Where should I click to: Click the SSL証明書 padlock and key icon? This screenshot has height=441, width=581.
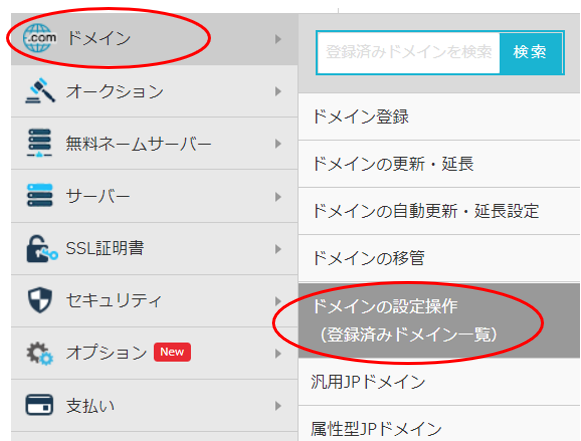42,249
